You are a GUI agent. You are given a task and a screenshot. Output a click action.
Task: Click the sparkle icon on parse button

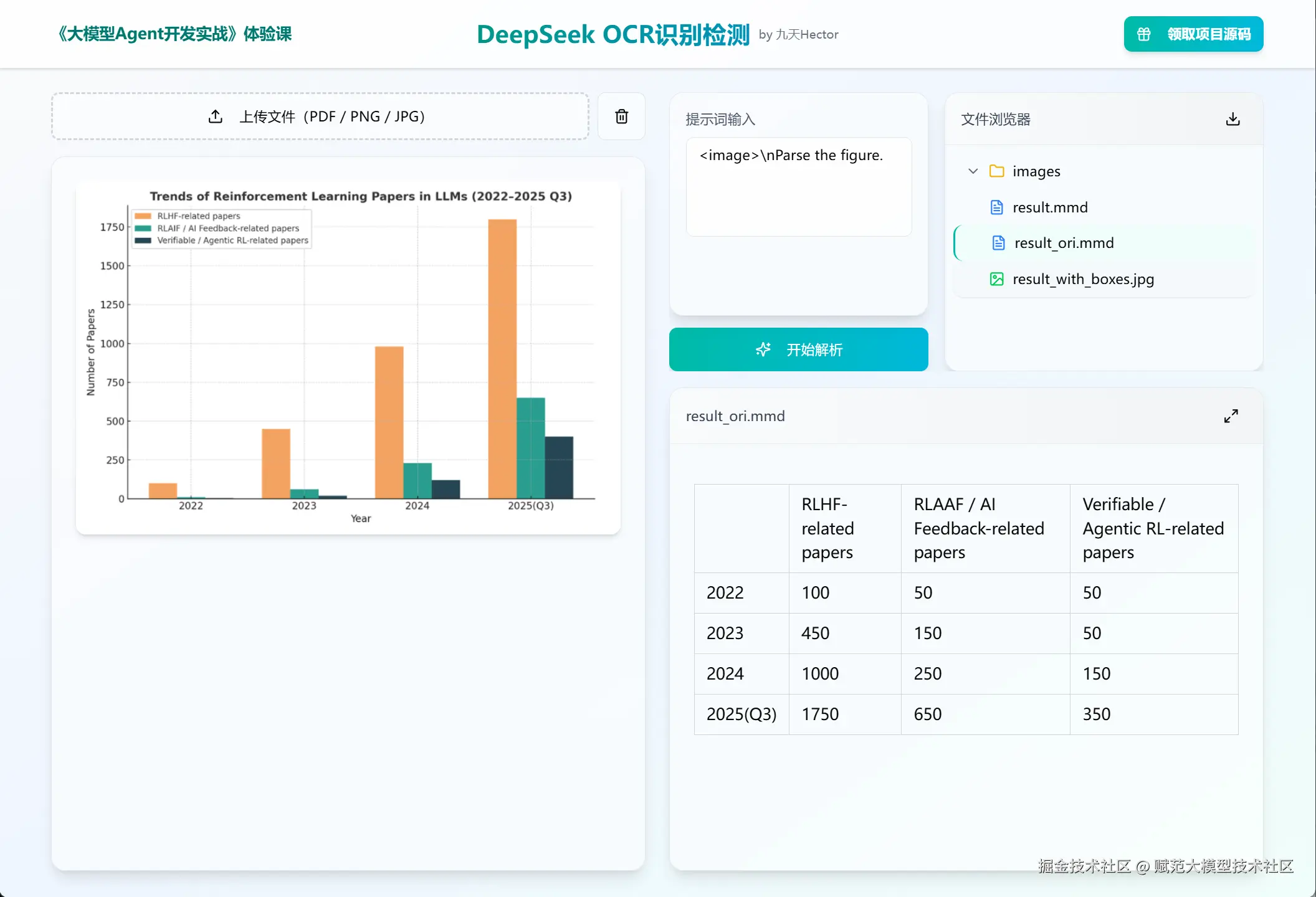click(x=763, y=349)
